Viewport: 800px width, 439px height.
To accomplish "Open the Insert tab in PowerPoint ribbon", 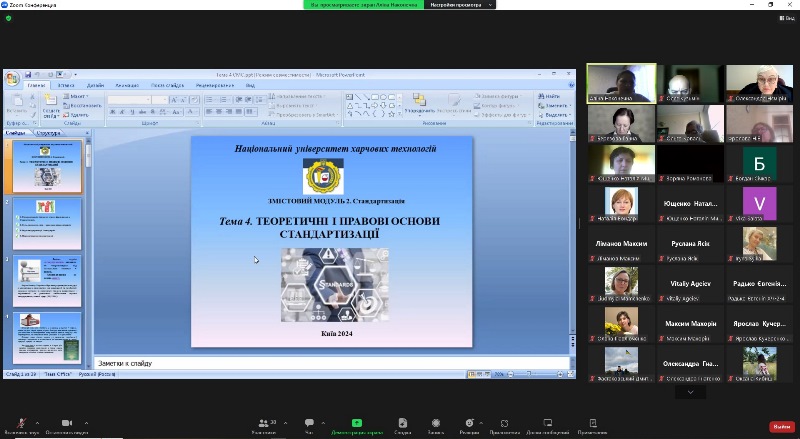I will tap(66, 86).
